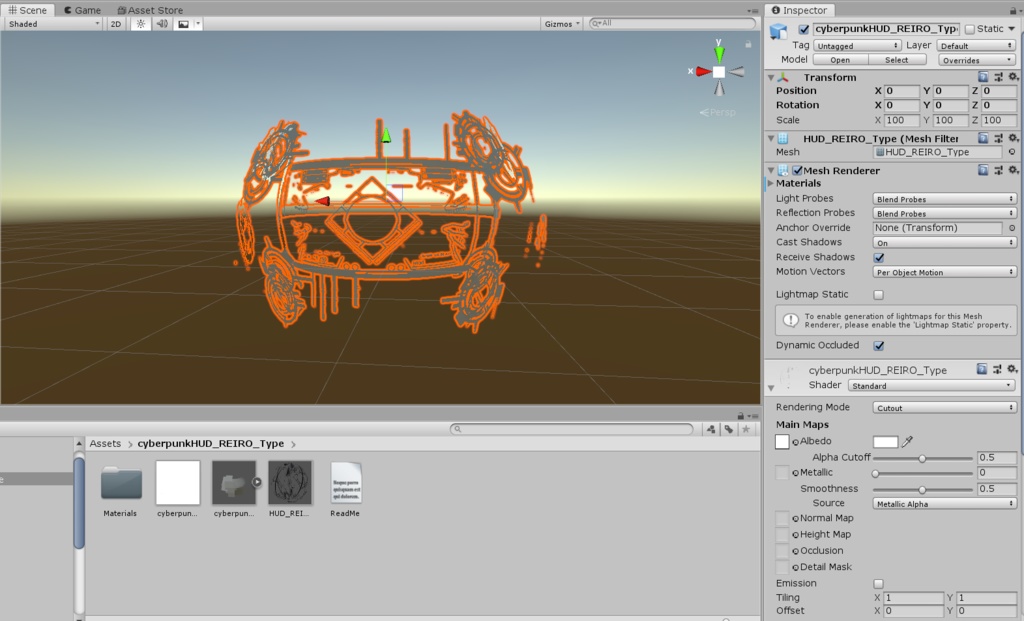
Task: Uncheck Receive Shadows
Action: [x=879, y=257]
